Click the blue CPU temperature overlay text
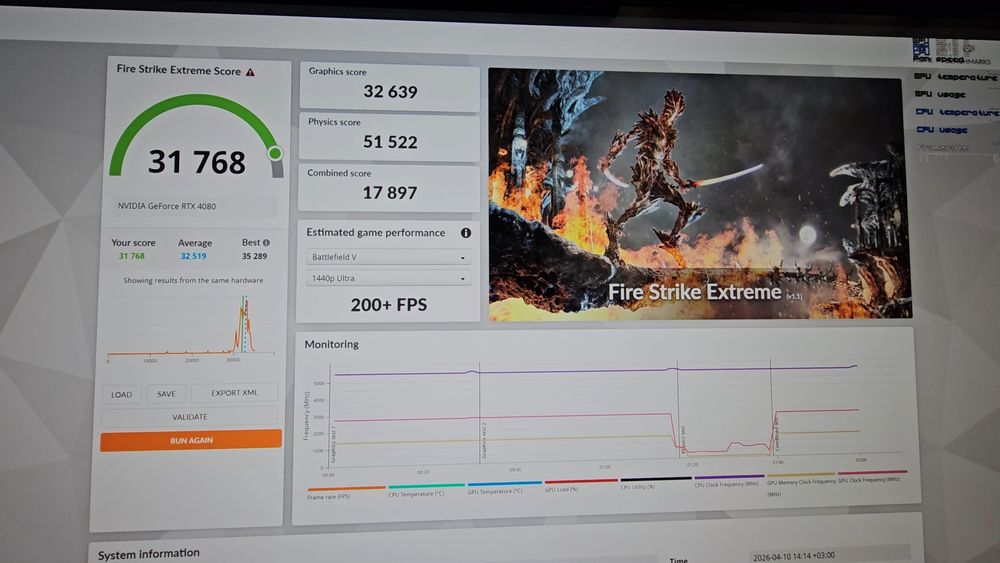The width and height of the screenshot is (1000, 563). [957, 112]
